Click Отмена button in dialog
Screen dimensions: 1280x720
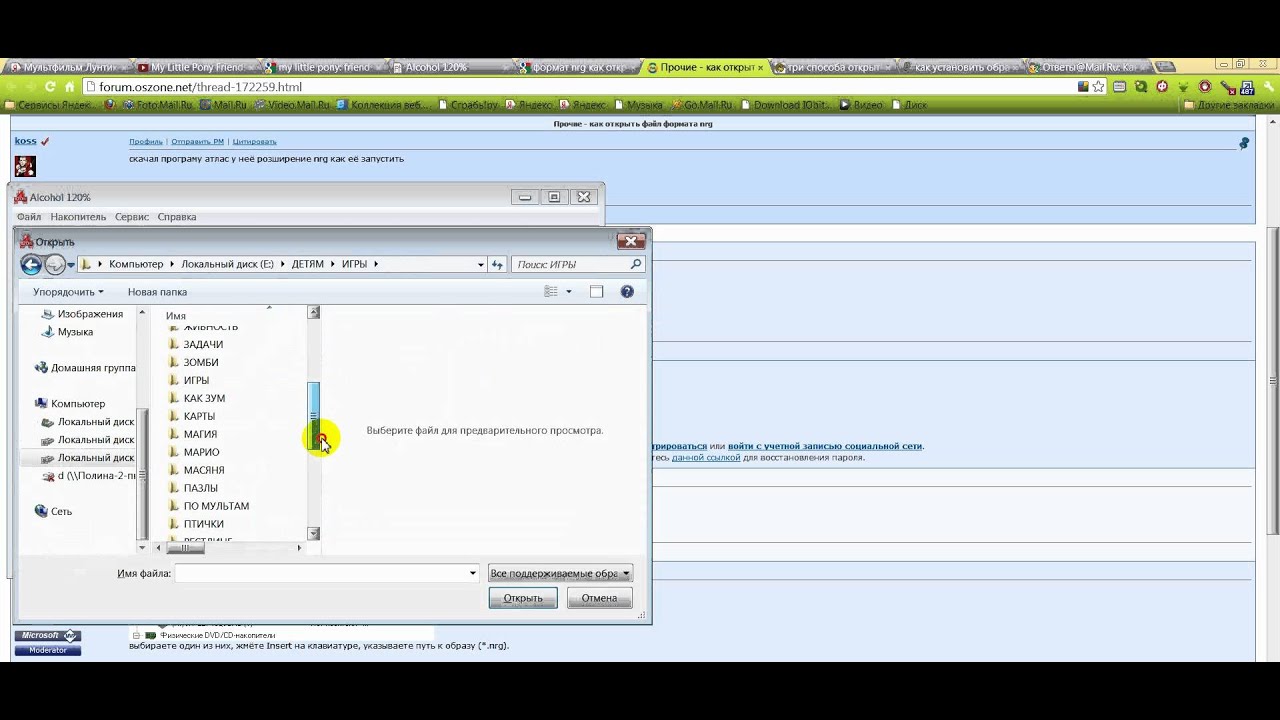point(599,598)
